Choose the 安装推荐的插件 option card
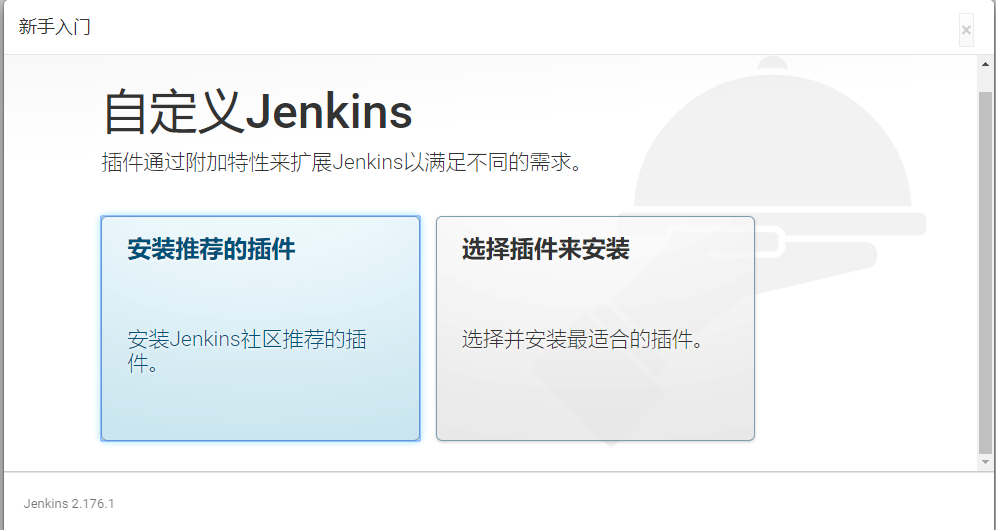Screen dimensions: 996x530 [260, 329]
